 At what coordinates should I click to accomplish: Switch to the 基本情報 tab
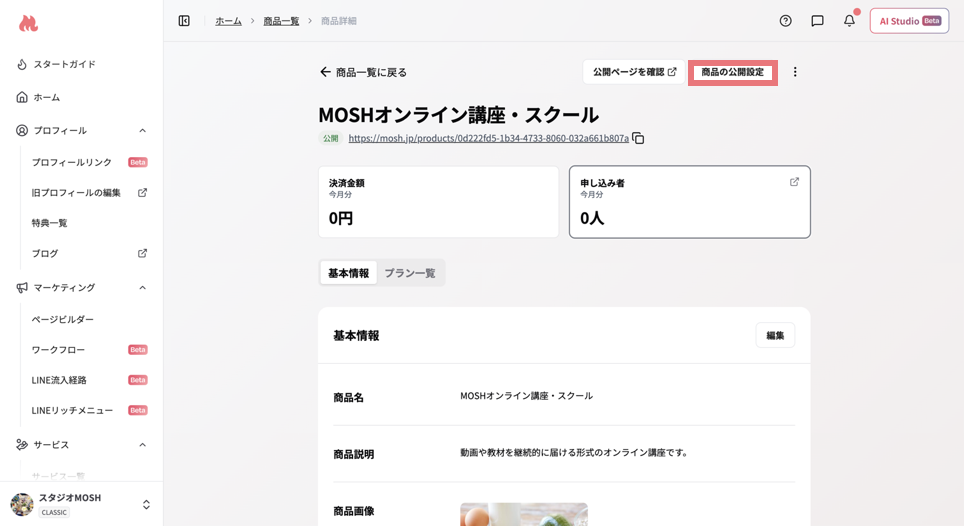(349, 273)
